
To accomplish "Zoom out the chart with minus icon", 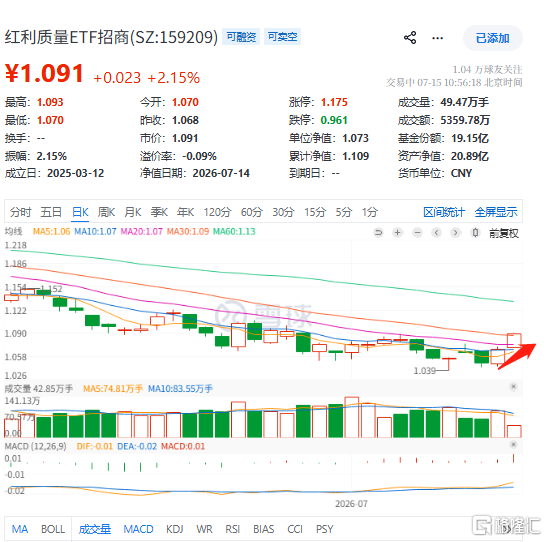I will click(x=417, y=233).
